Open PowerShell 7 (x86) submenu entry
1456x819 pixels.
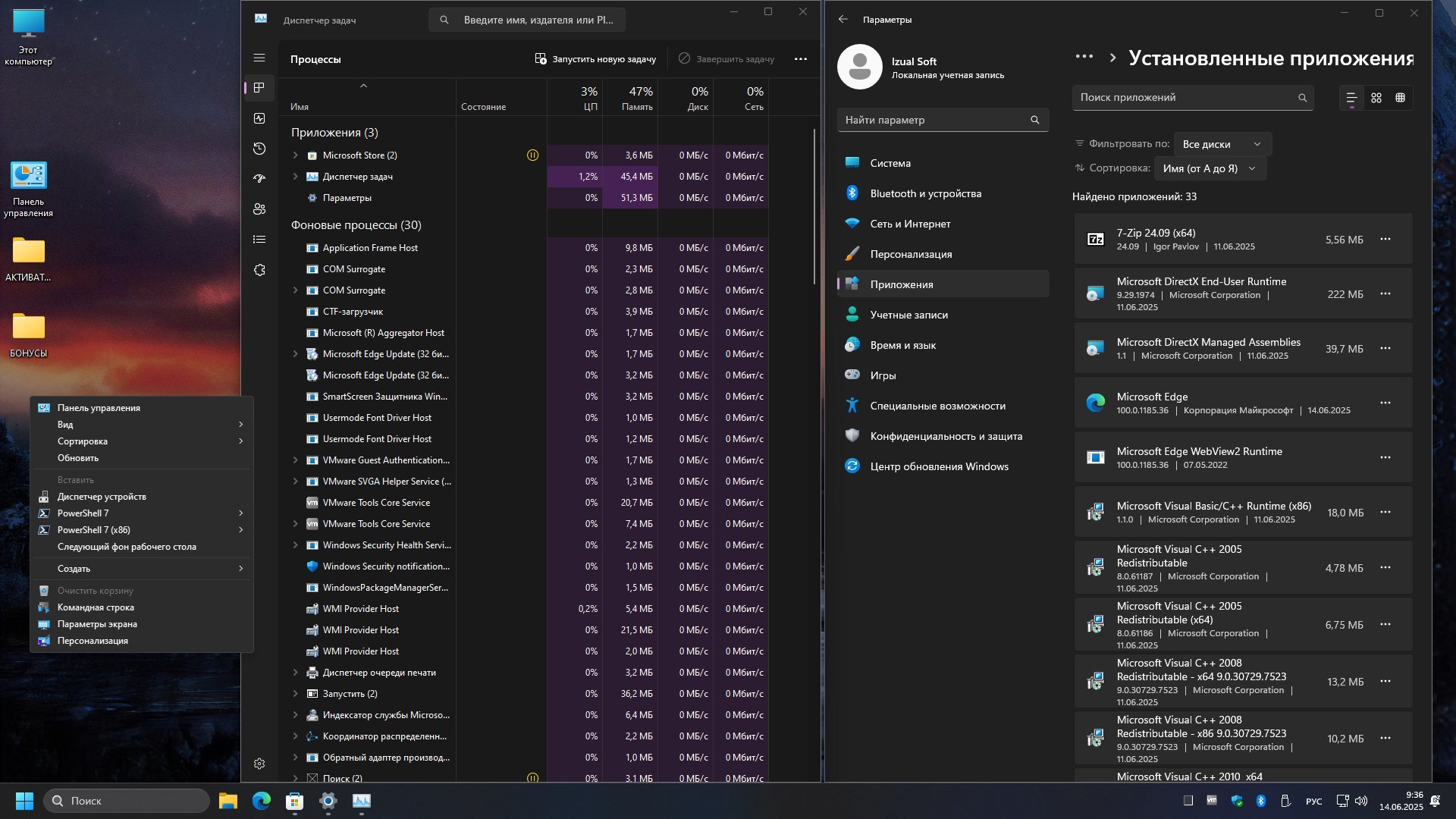coord(142,530)
